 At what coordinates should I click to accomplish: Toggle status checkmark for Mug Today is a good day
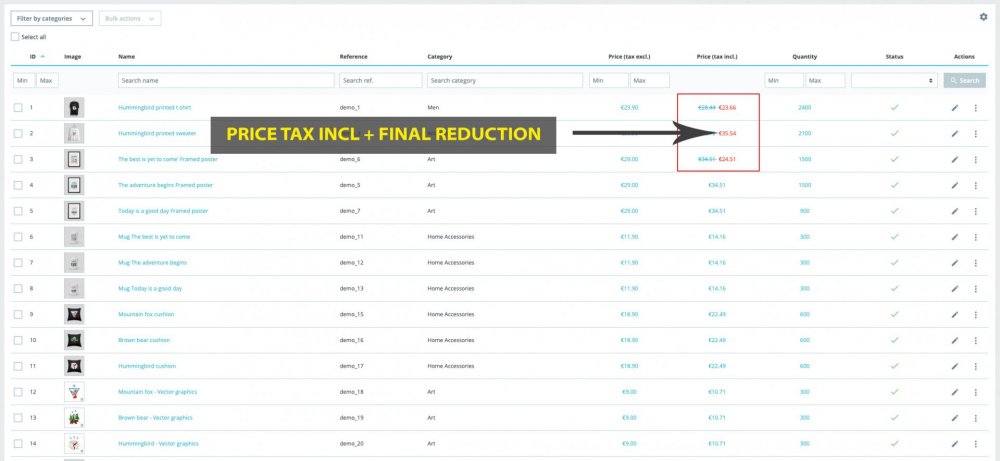point(894,288)
